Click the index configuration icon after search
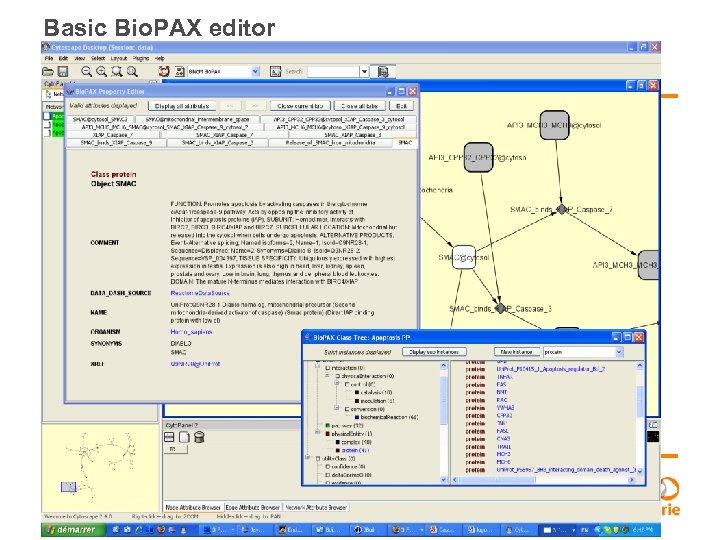Screen dimensions: 720x540 pos(382,72)
